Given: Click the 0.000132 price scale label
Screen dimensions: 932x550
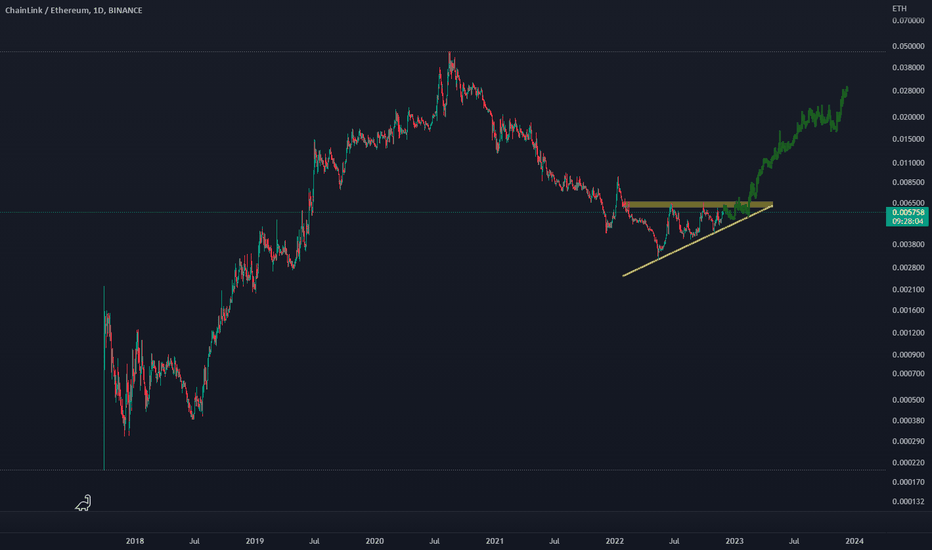Looking at the screenshot, I should [908, 502].
